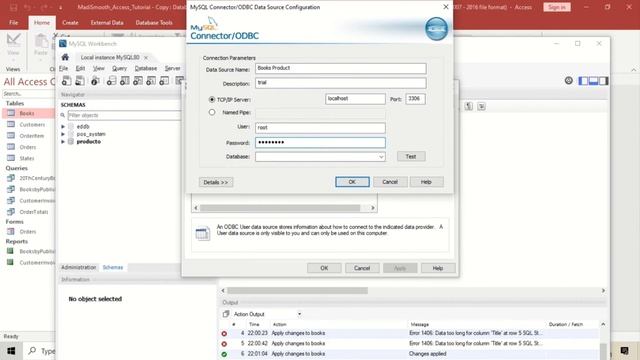Select Local instance MySQL80 tab

pyautogui.click(x=110, y=57)
